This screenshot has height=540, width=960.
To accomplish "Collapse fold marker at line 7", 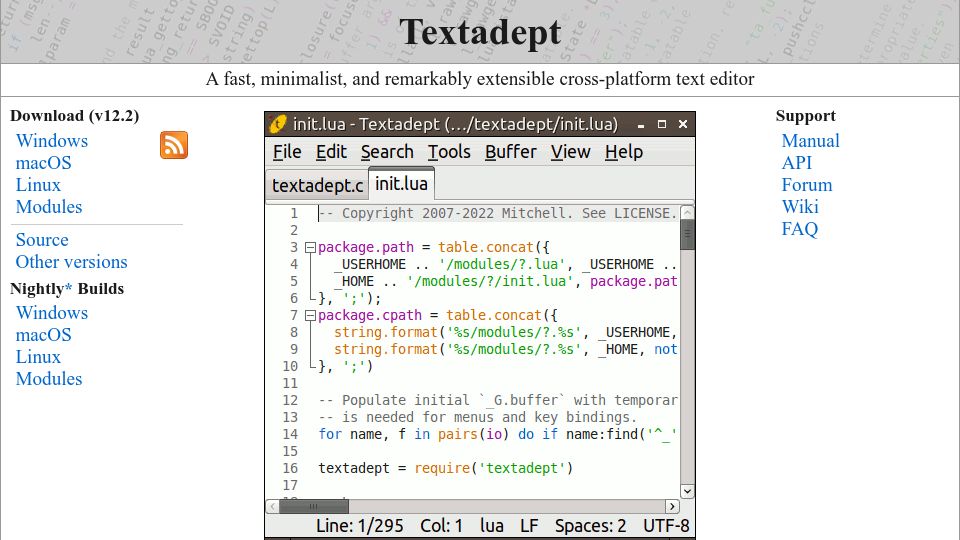I will (x=310, y=316).
